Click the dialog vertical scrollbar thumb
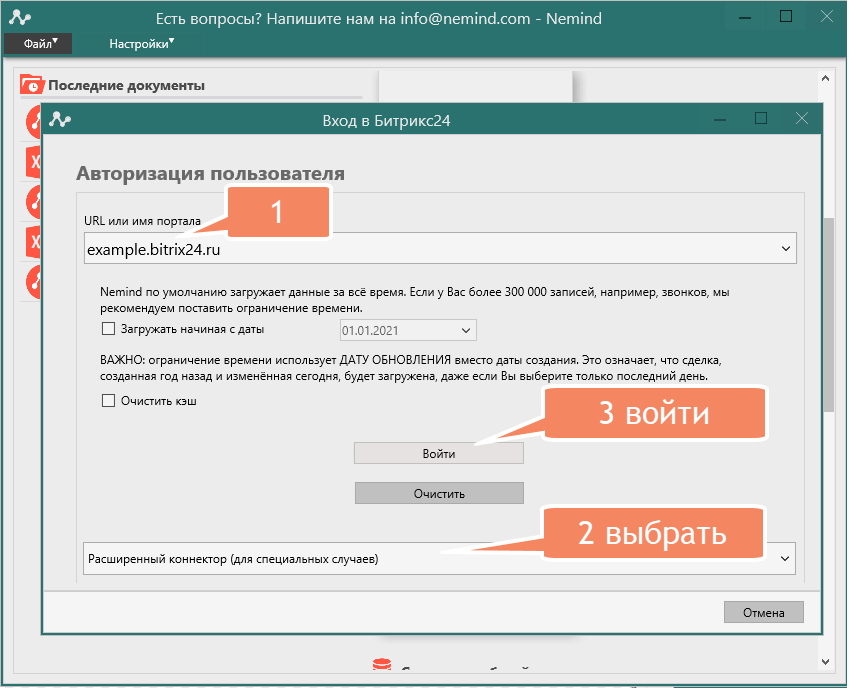This screenshot has height=688, width=849. pos(828,315)
